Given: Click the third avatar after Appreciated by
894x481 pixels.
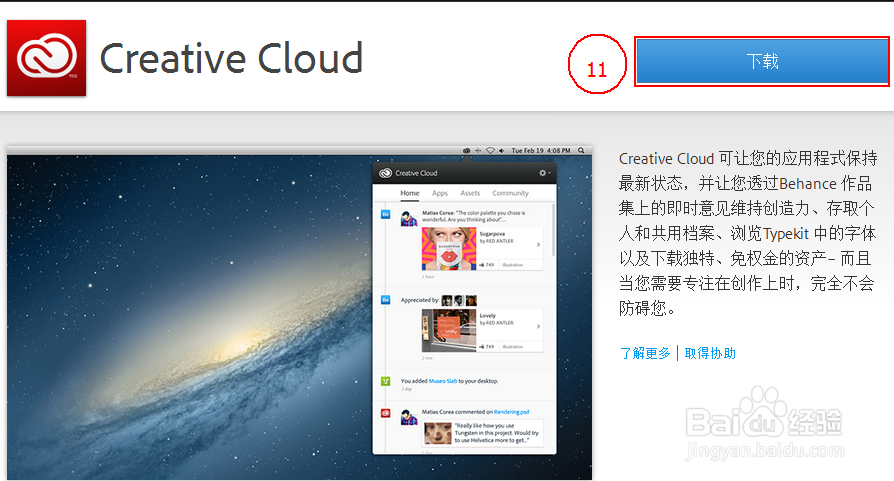Looking at the screenshot, I should (471, 300).
